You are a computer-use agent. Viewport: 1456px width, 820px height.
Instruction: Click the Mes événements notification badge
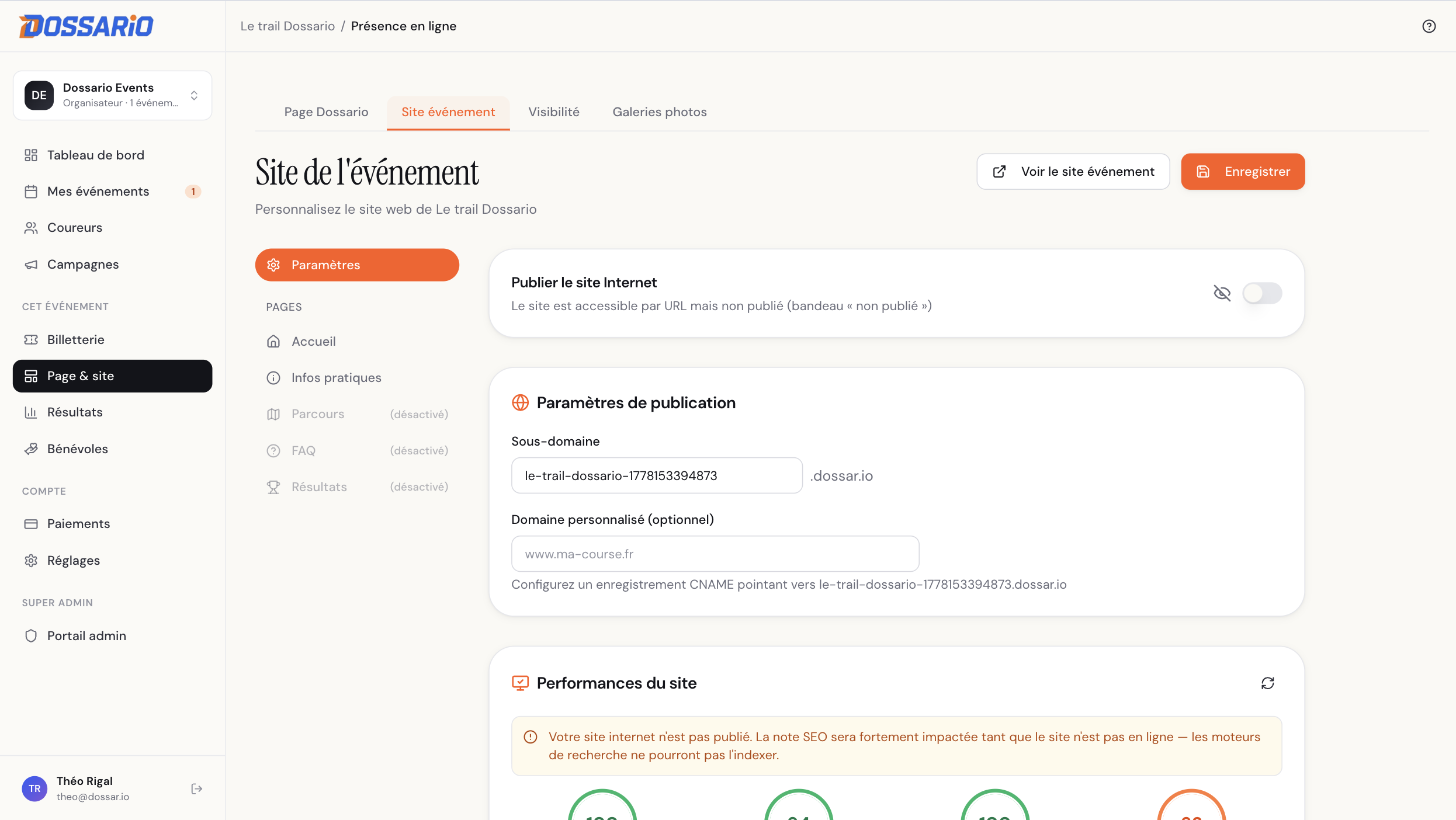193,192
